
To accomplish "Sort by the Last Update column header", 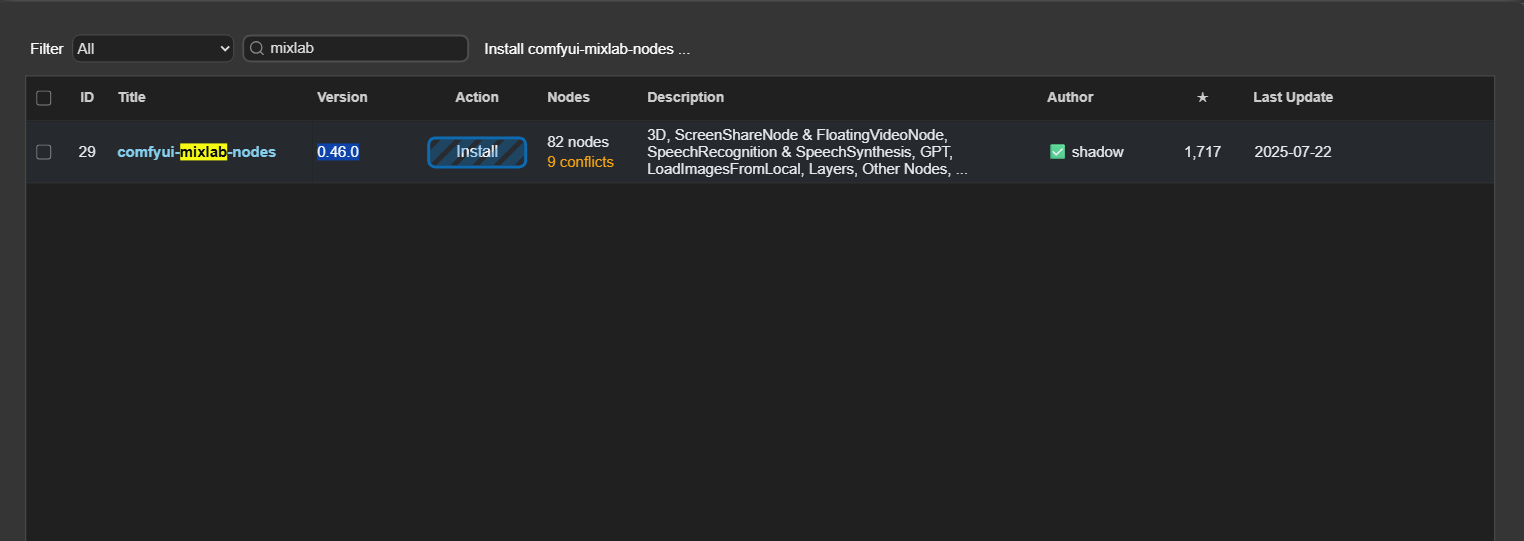I will tap(1292, 98).
